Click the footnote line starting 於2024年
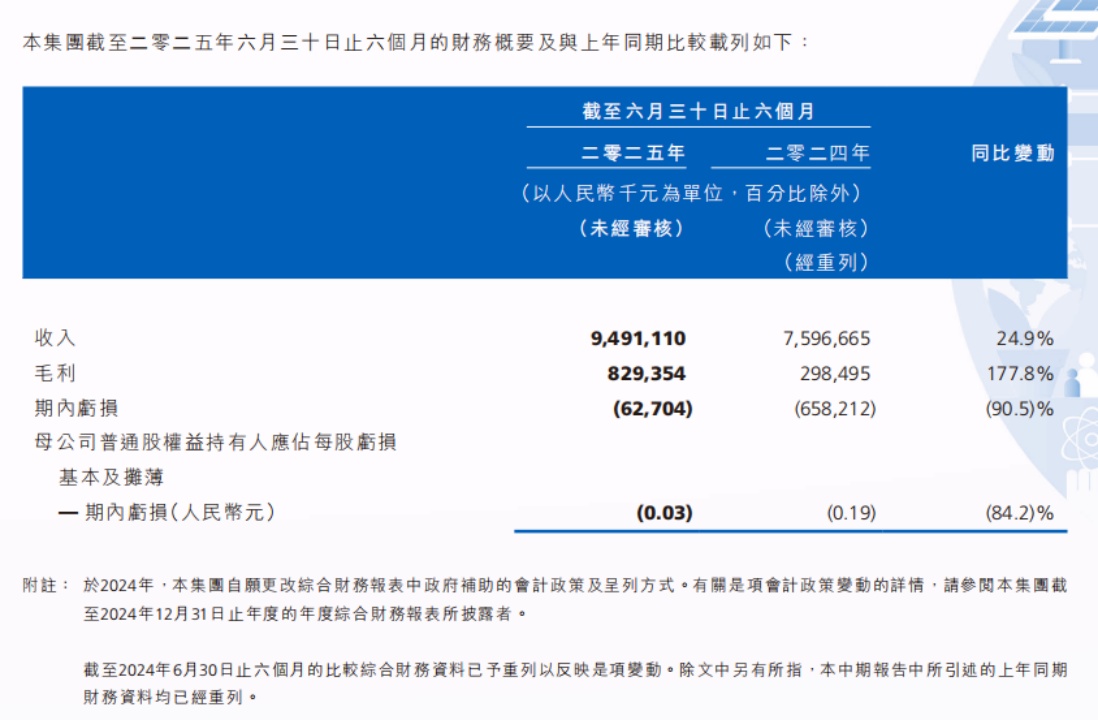 [x=575, y=586]
